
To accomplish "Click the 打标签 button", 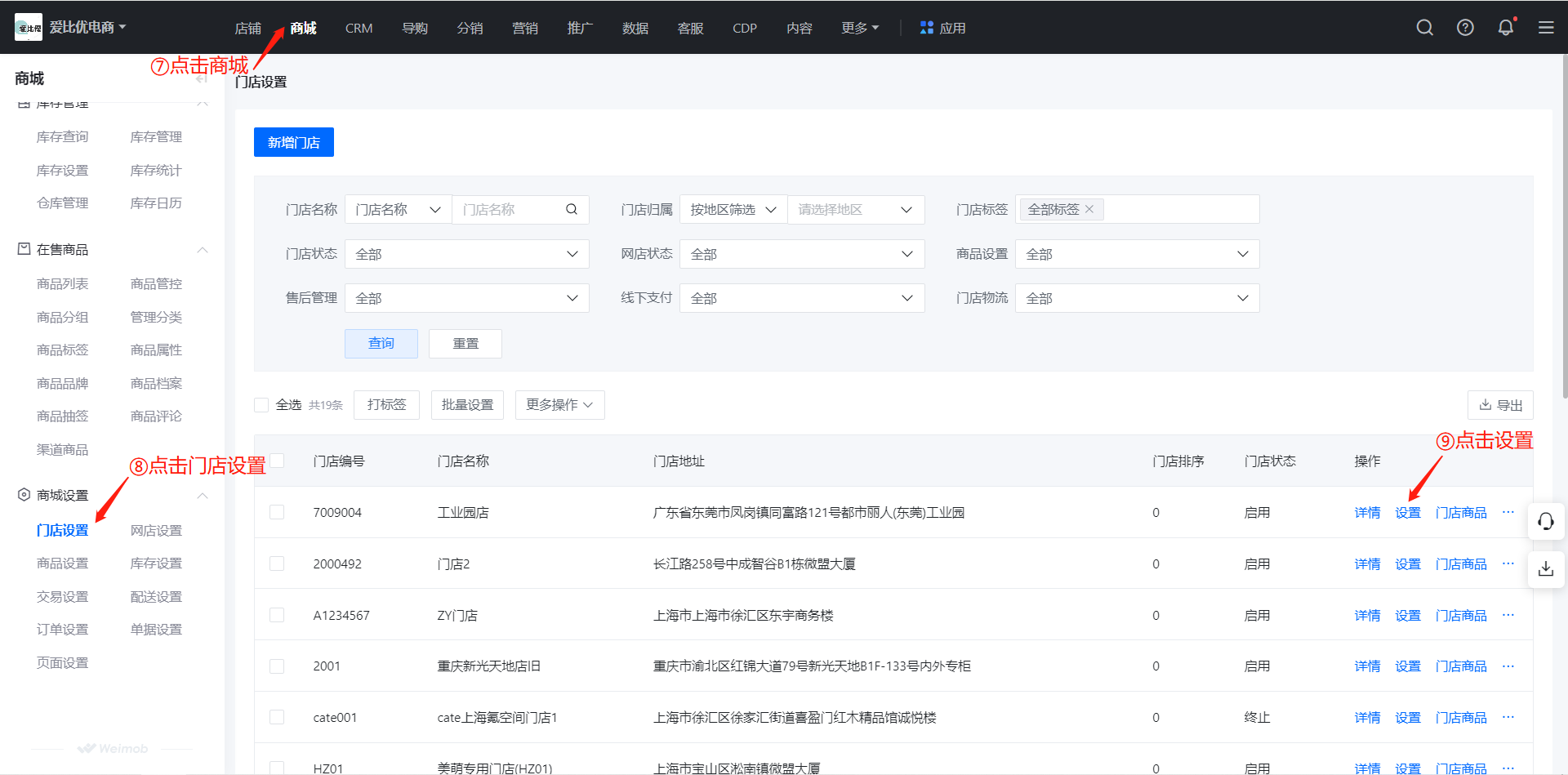I will [x=386, y=405].
